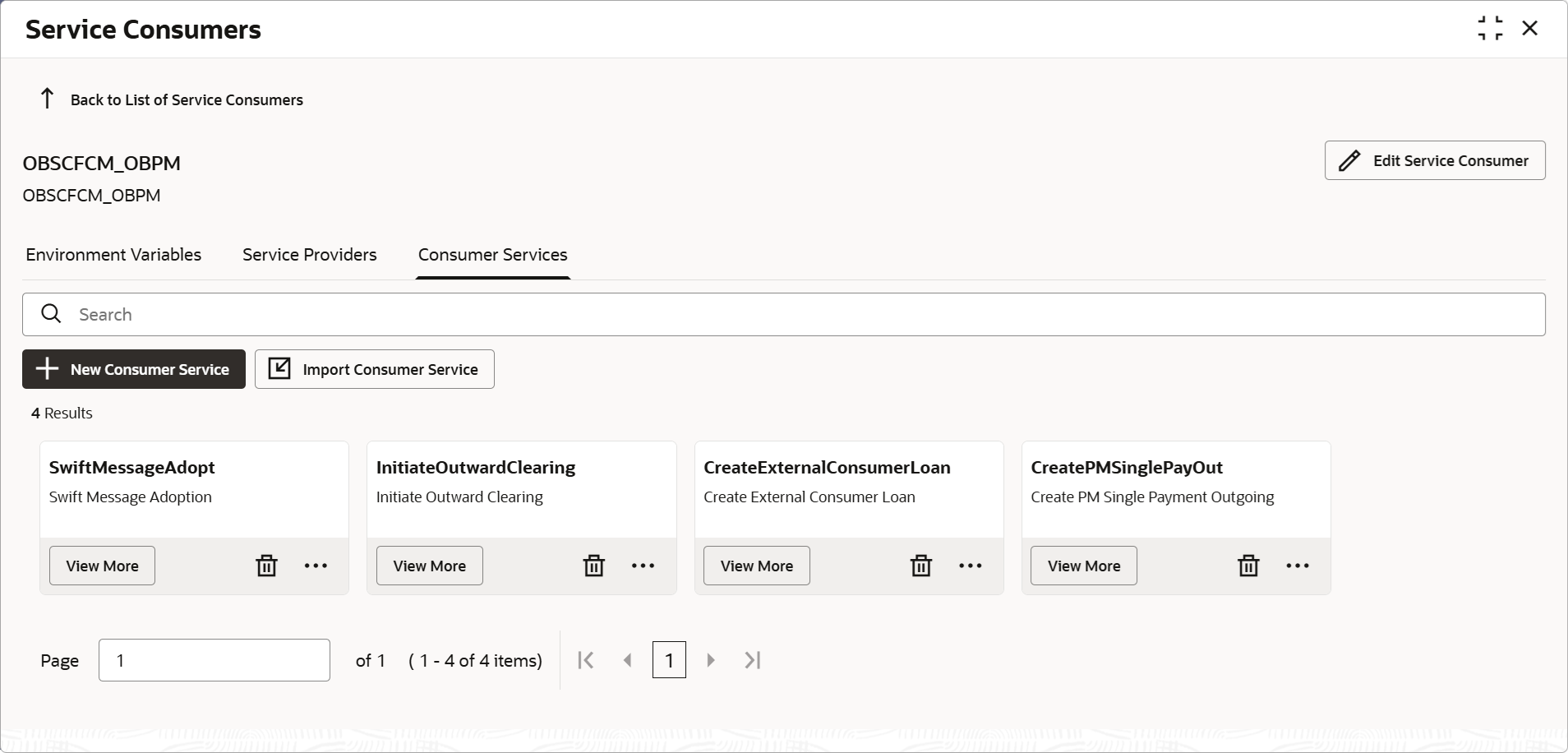Click trash icon on CreateExternalConsumerLoan card
Image resolution: width=1568 pixels, height=753 pixels.
point(921,566)
